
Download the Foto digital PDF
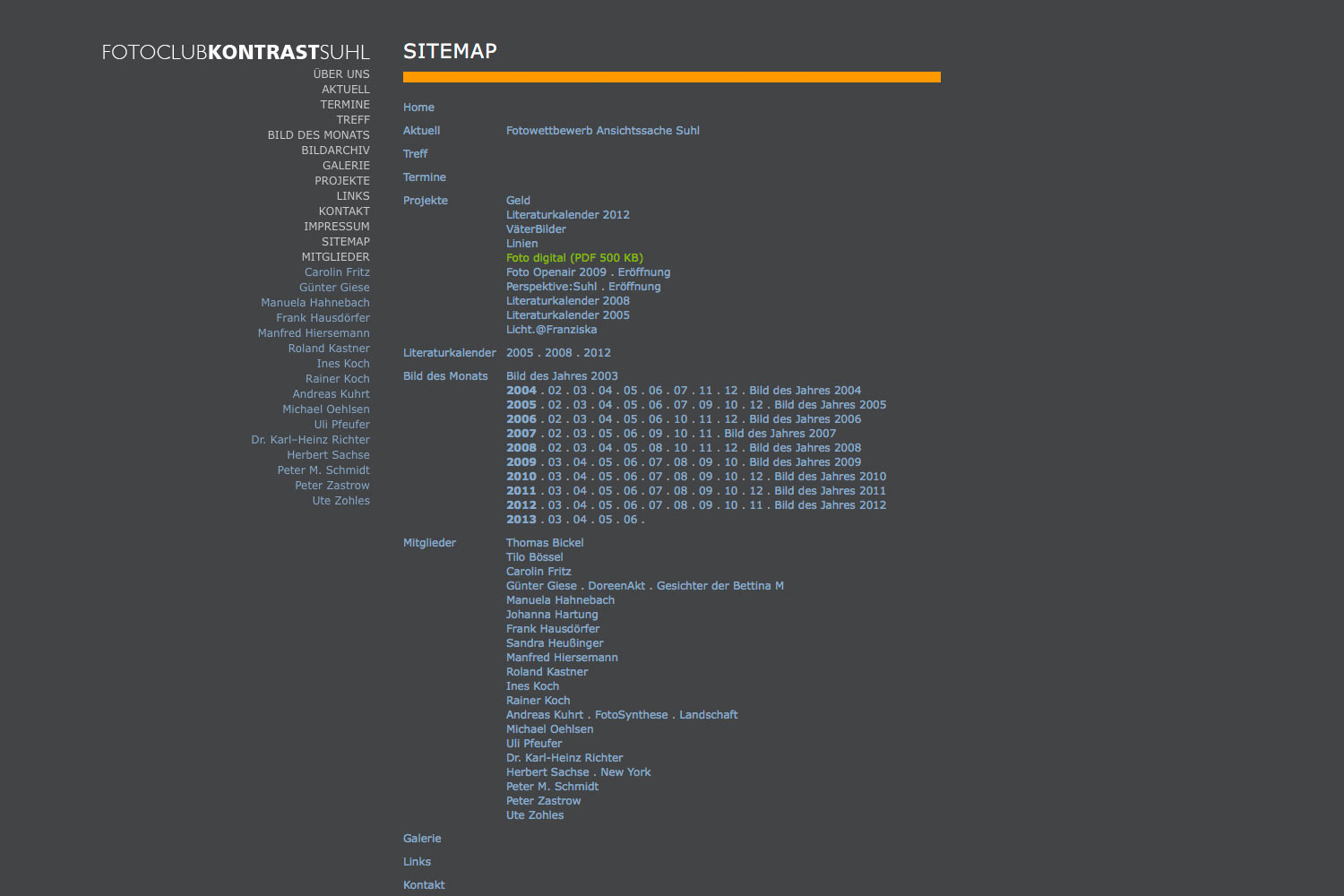click(x=574, y=257)
